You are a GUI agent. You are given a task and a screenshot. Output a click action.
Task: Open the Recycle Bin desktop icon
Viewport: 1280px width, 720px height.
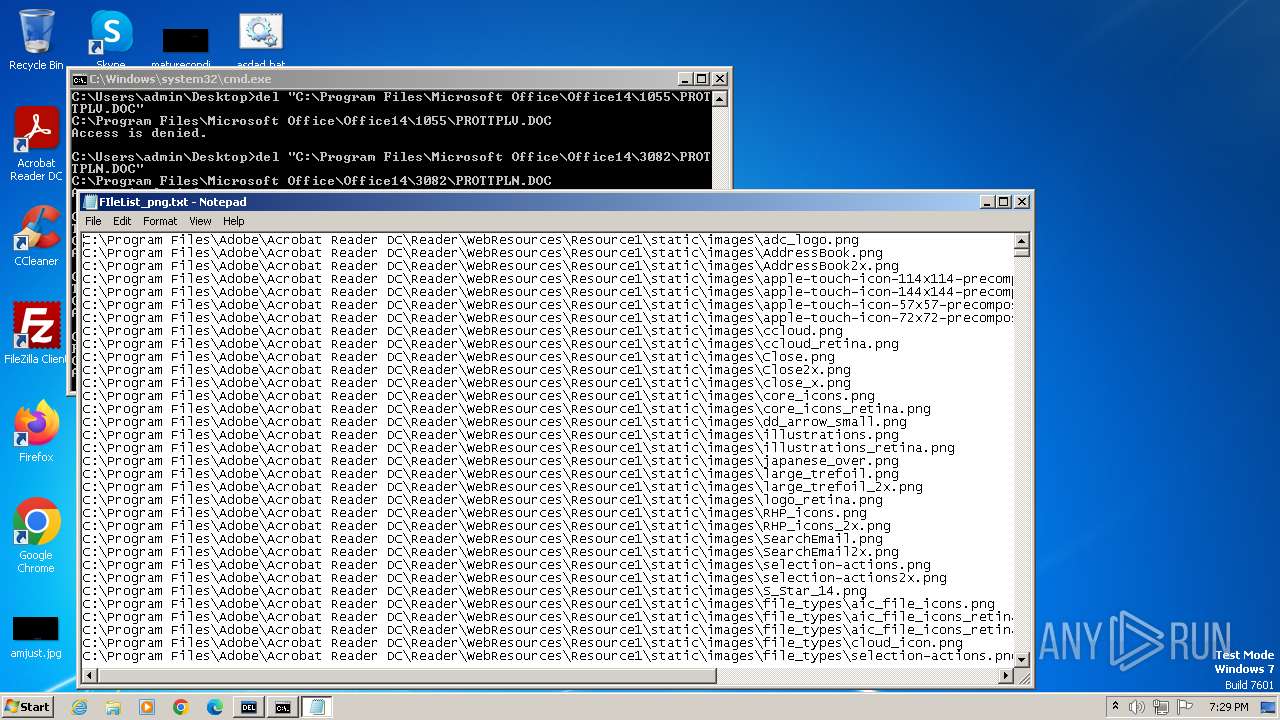(x=36, y=40)
